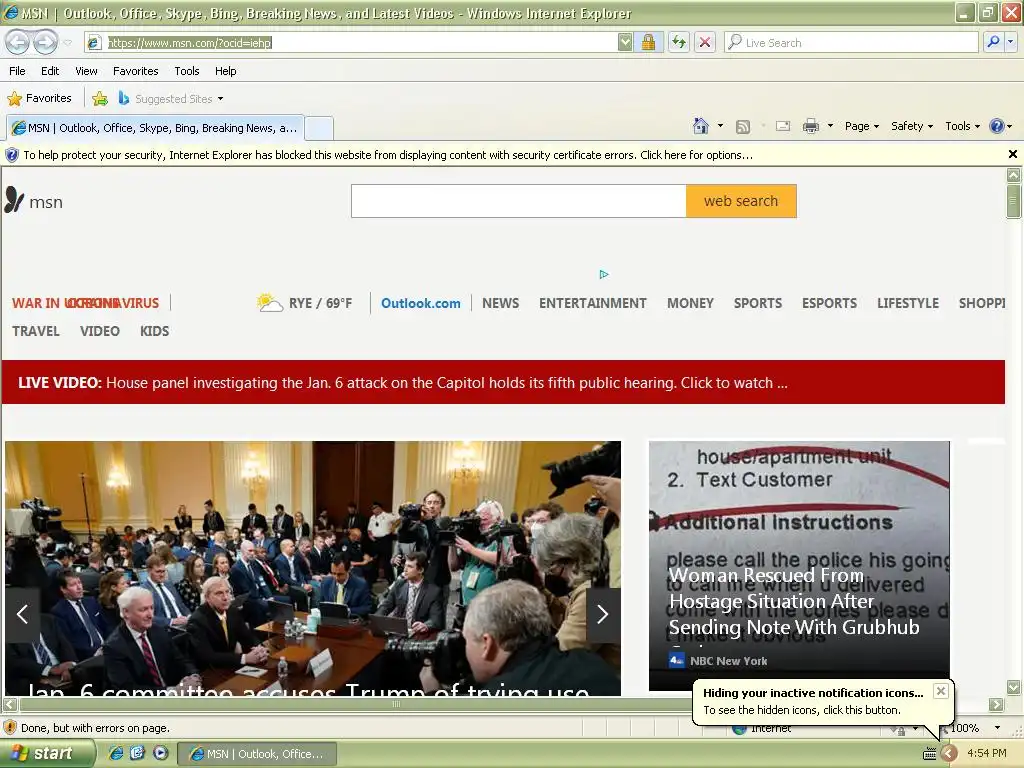Screen dimensions: 1024x768
Task: Click the horizontal scrollbar right arrow
Action: coord(996,705)
